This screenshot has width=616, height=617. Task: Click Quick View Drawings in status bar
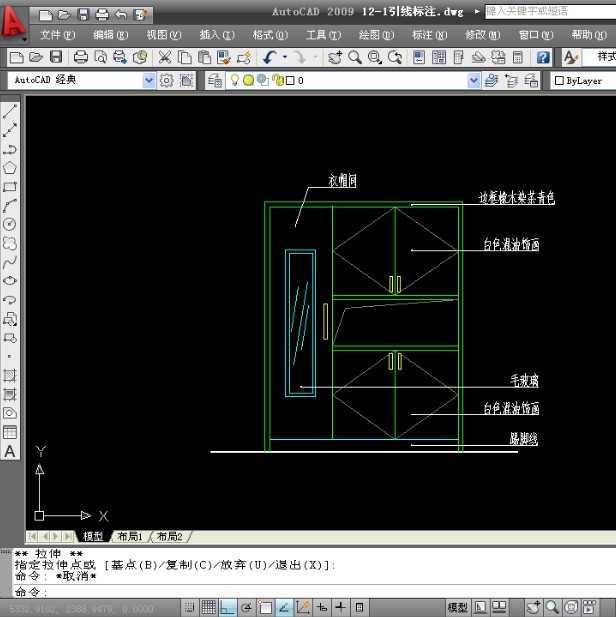[499, 607]
